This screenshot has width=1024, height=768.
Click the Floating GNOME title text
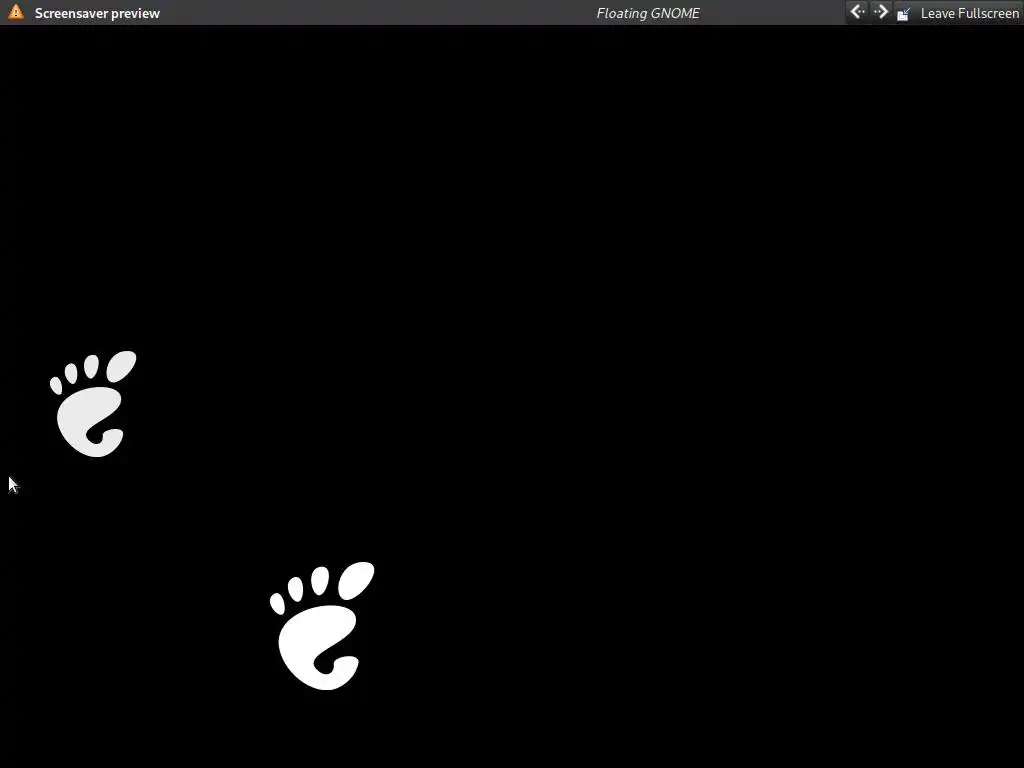pyautogui.click(x=648, y=13)
